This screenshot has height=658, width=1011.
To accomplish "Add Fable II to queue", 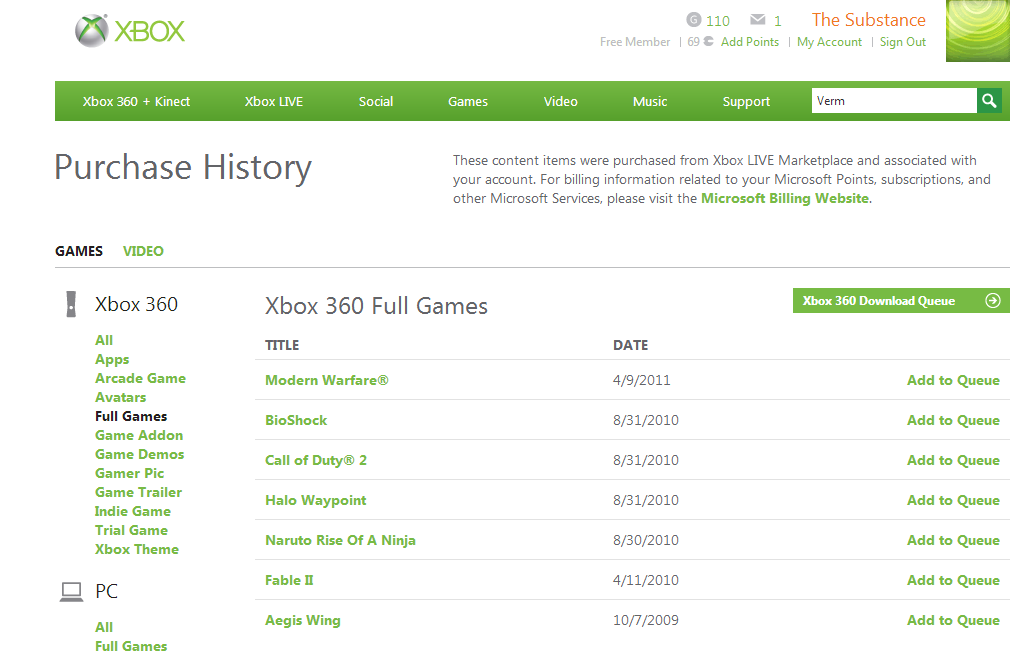I will [953, 580].
